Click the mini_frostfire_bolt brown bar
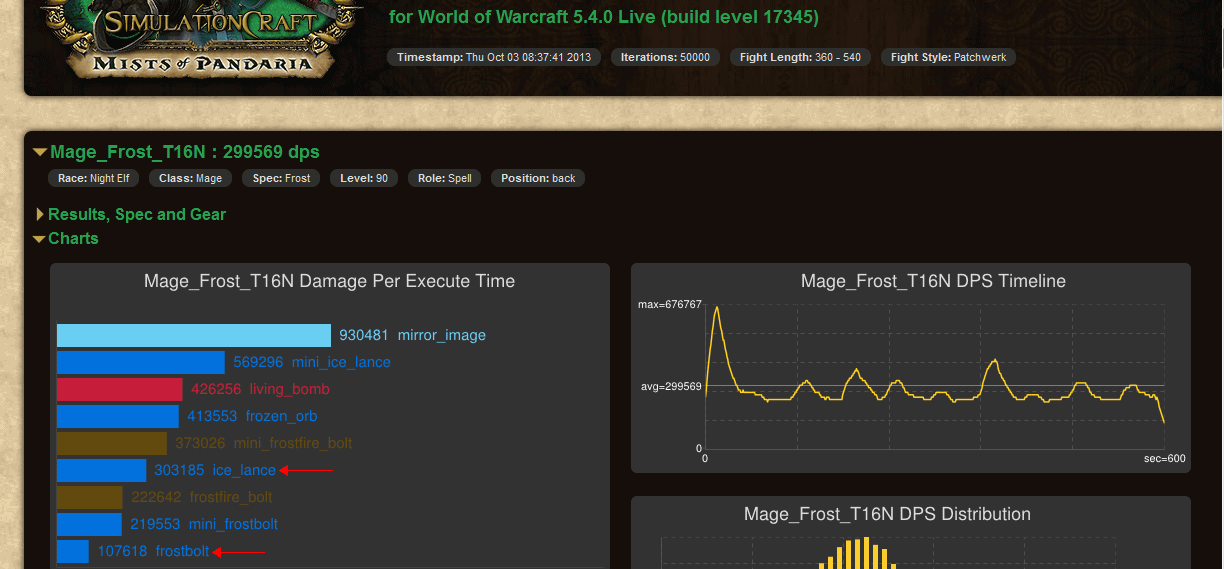 [112, 443]
